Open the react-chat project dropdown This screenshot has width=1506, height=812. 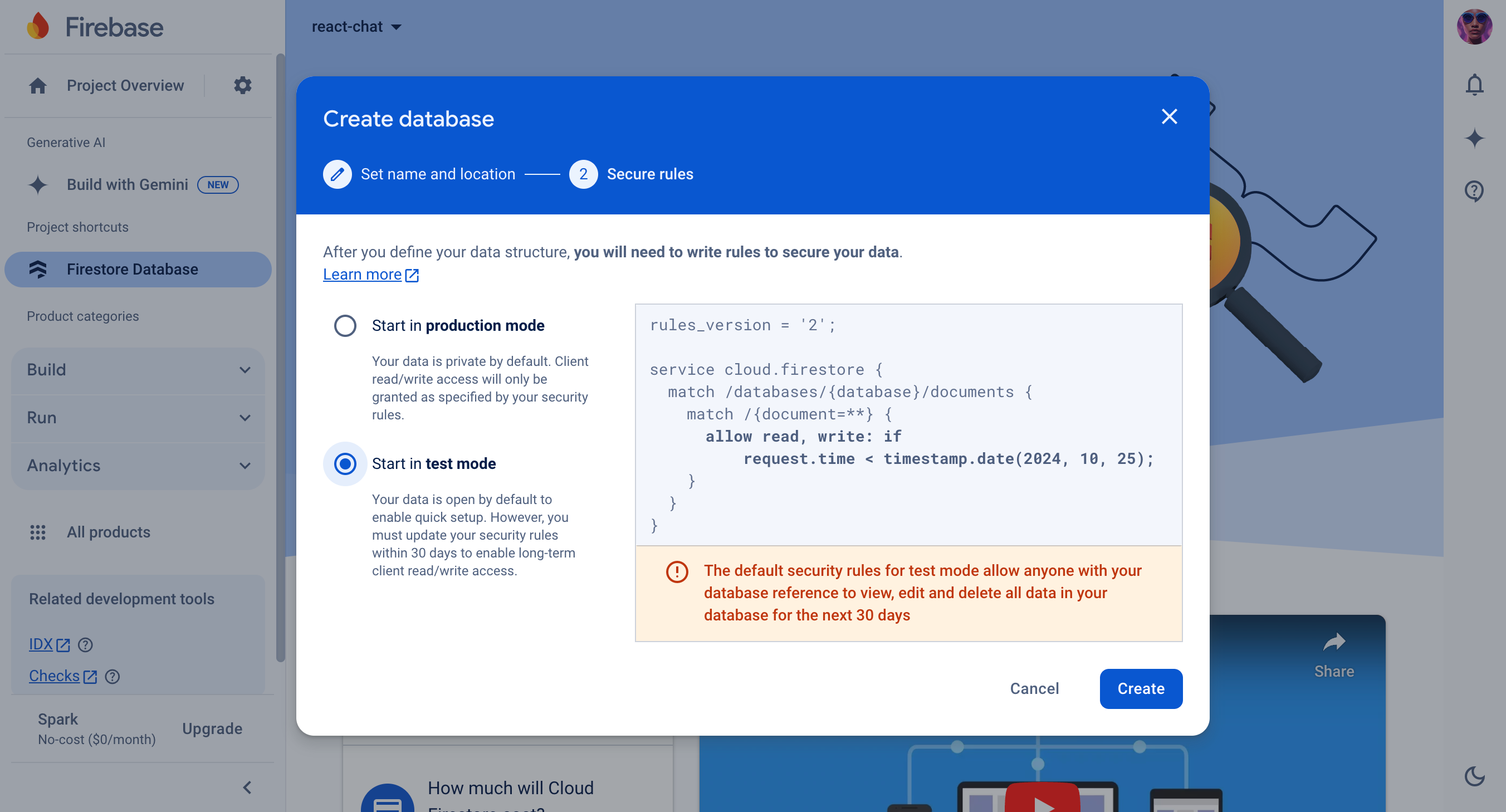click(356, 26)
